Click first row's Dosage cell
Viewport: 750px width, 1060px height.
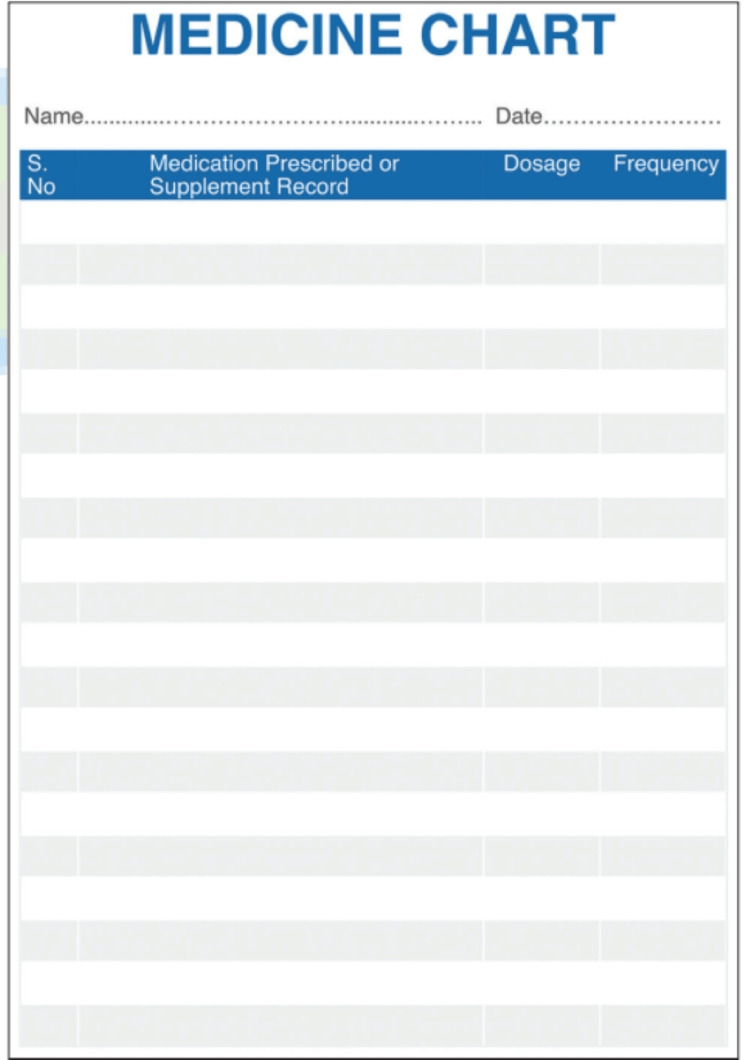point(542,222)
